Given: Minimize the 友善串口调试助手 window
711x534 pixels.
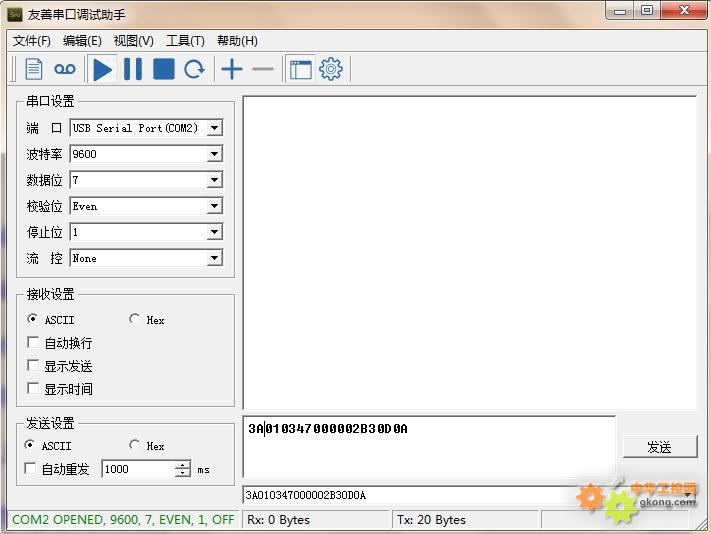Looking at the screenshot, I should click(620, 11).
